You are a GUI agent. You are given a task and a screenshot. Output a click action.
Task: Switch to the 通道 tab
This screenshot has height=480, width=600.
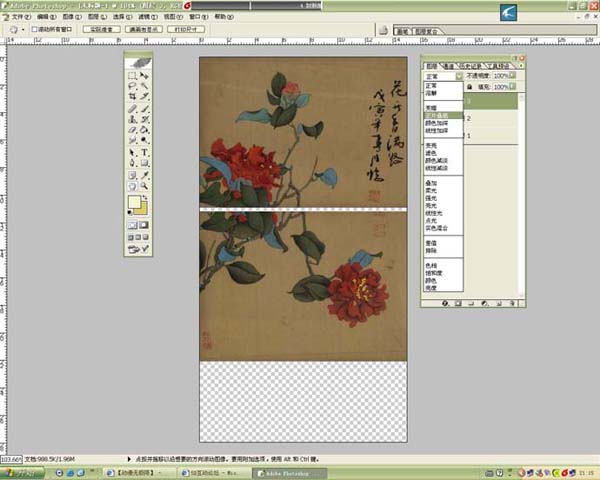[x=448, y=66]
